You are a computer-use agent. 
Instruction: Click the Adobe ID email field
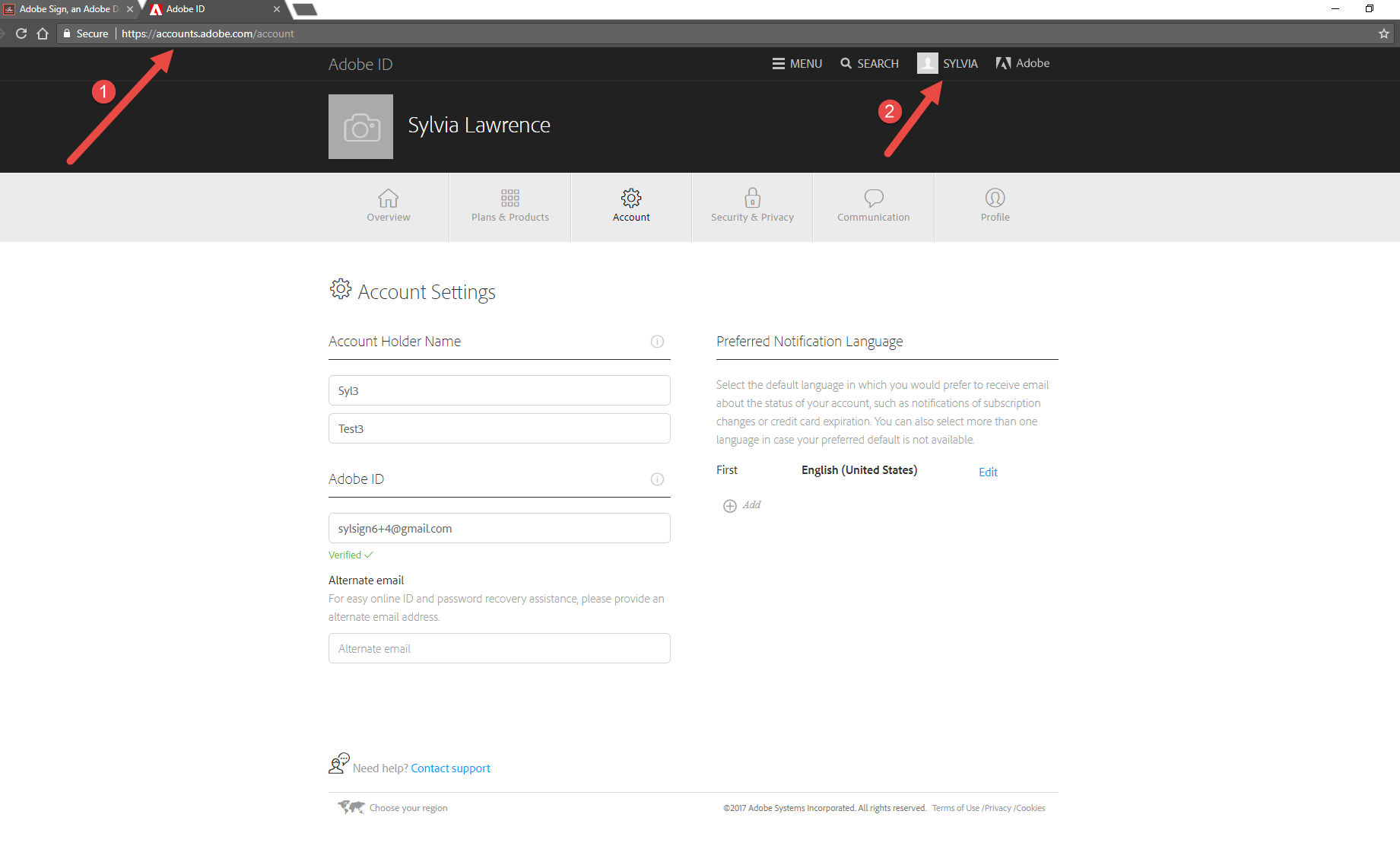[500, 528]
